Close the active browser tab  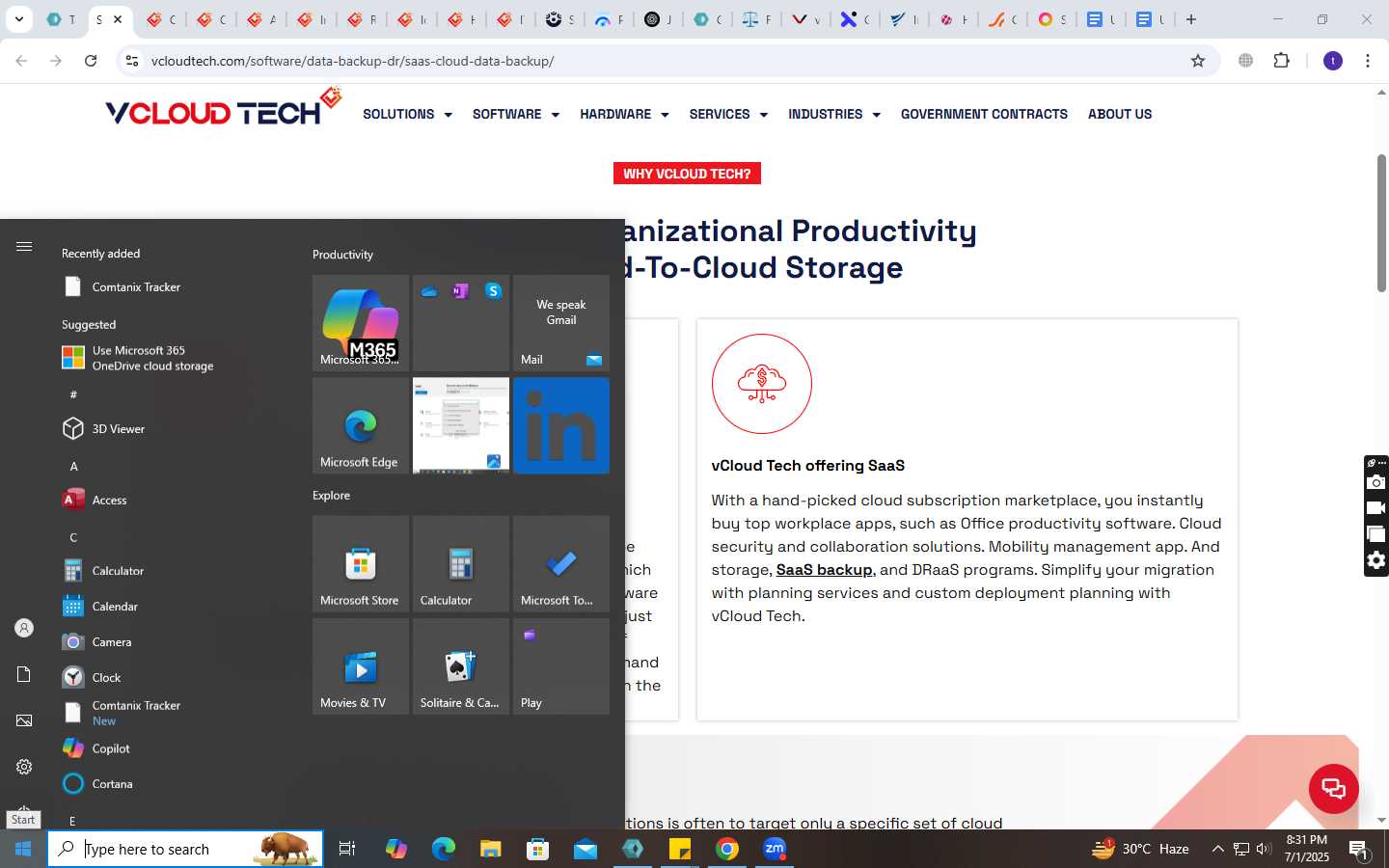pos(118,19)
